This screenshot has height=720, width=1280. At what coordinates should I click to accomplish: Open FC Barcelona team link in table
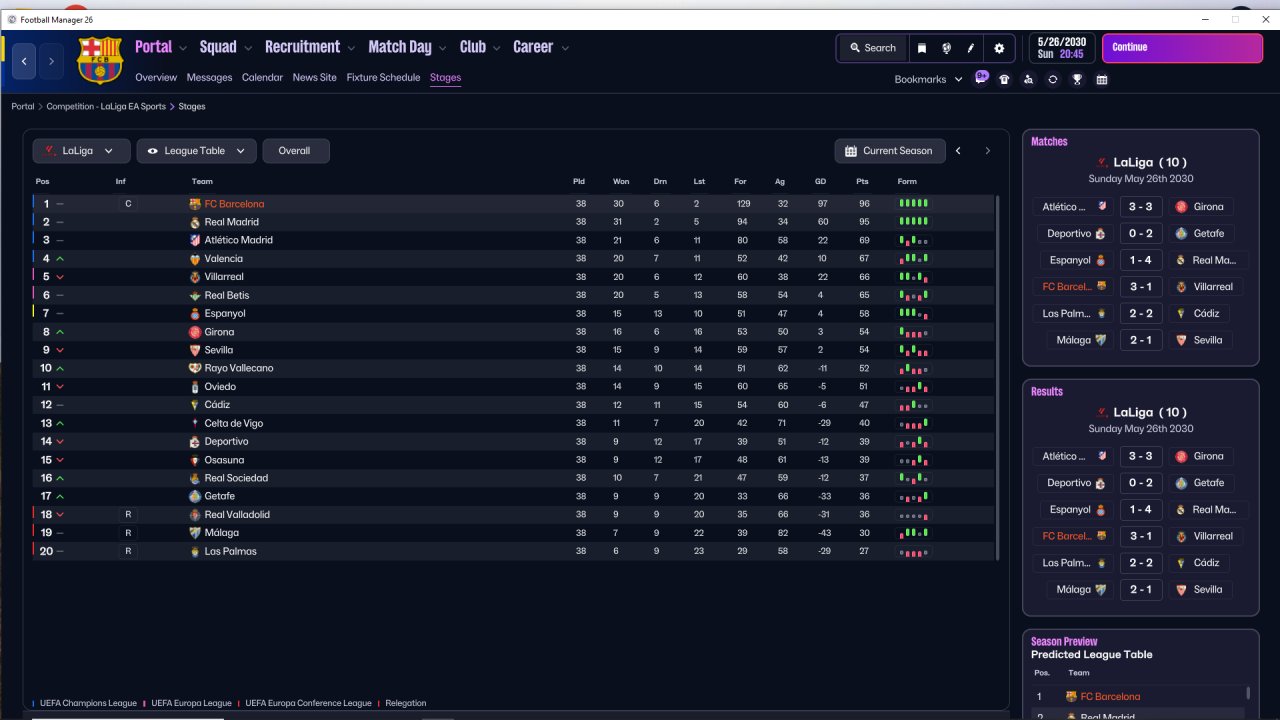[x=234, y=204]
